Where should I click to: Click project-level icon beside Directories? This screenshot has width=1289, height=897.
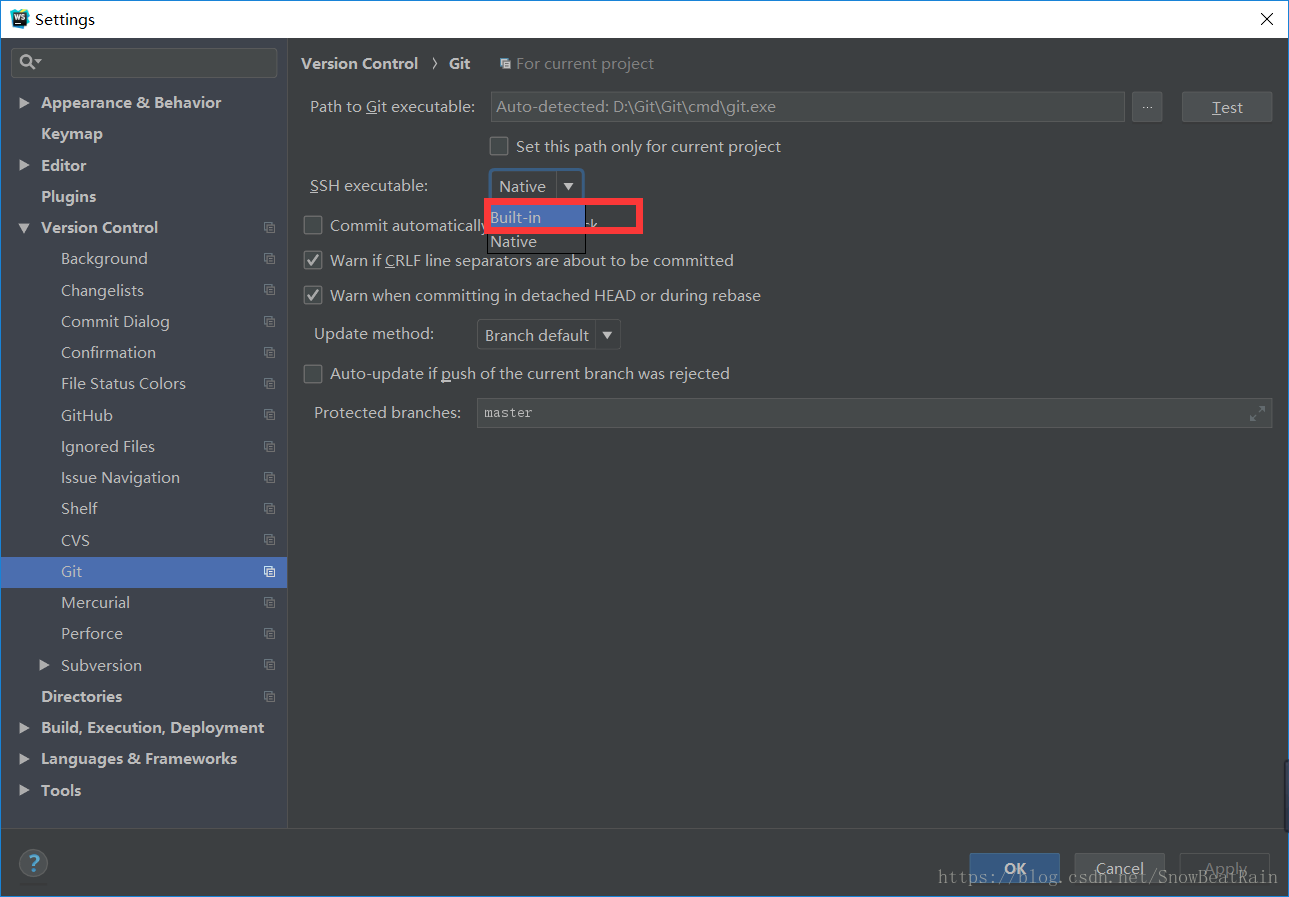point(269,696)
